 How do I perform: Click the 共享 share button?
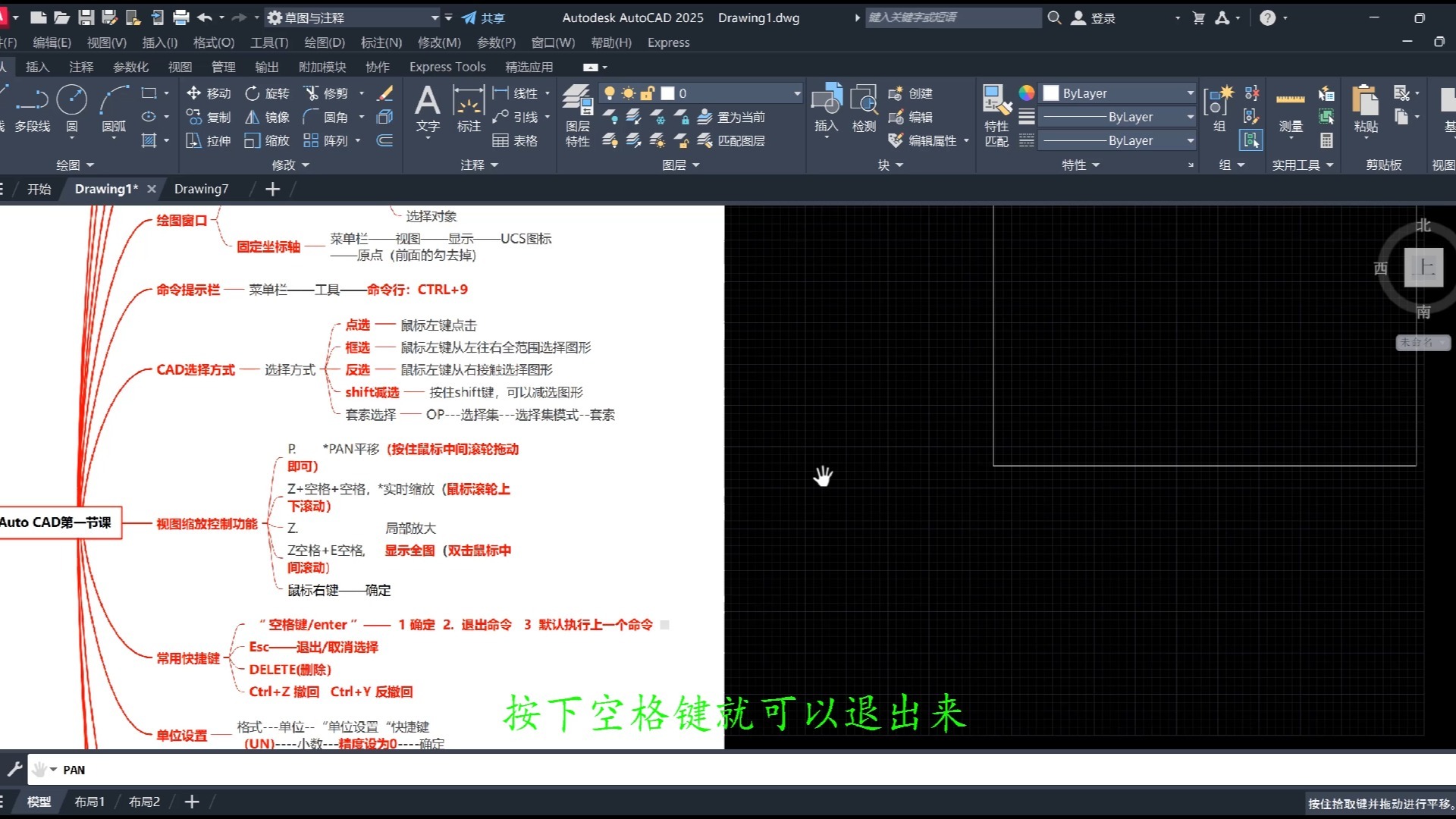tap(483, 17)
